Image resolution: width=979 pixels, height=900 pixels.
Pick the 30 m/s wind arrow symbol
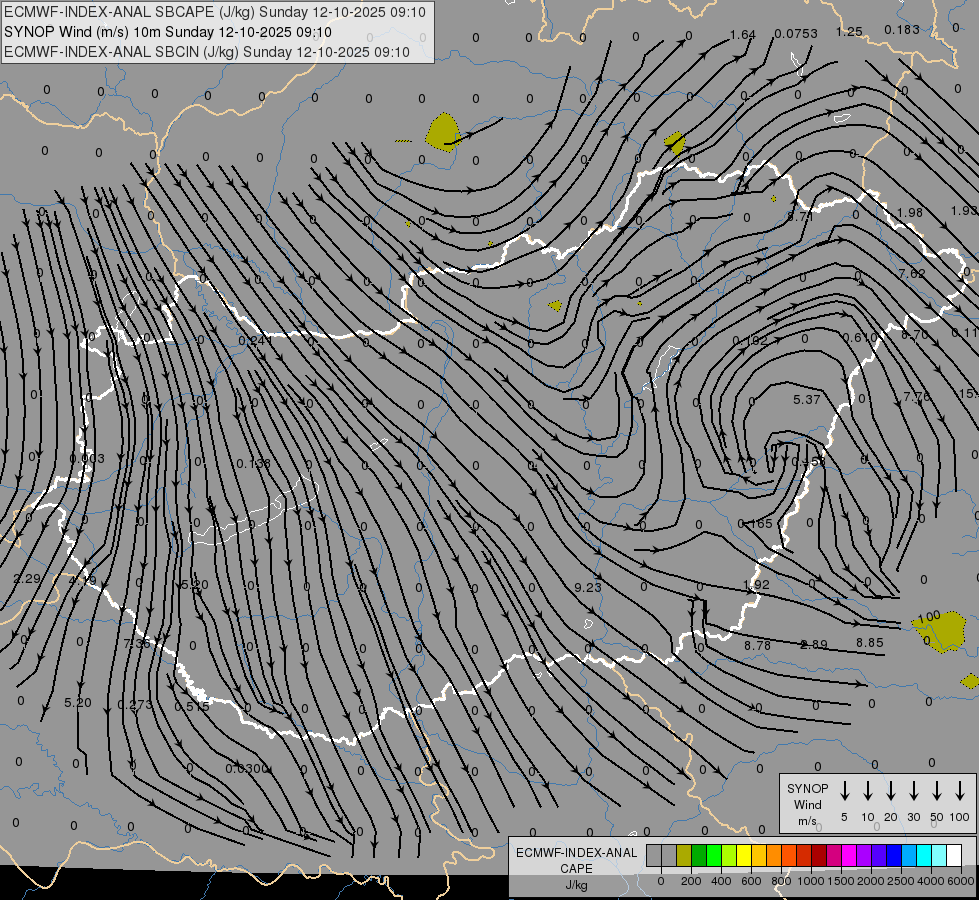tap(913, 791)
